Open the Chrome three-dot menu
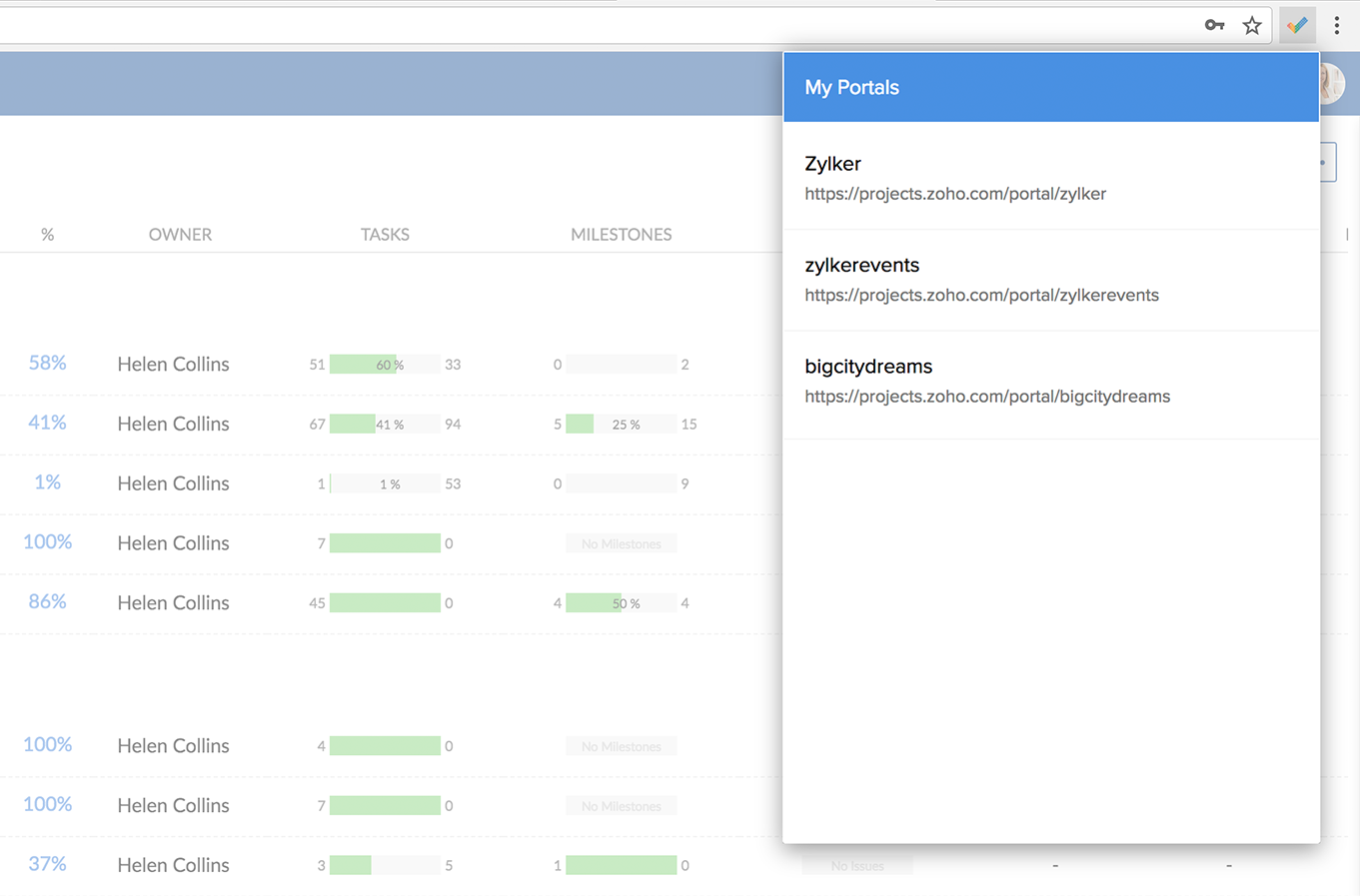Viewport: 1360px width, 896px height. [x=1337, y=25]
